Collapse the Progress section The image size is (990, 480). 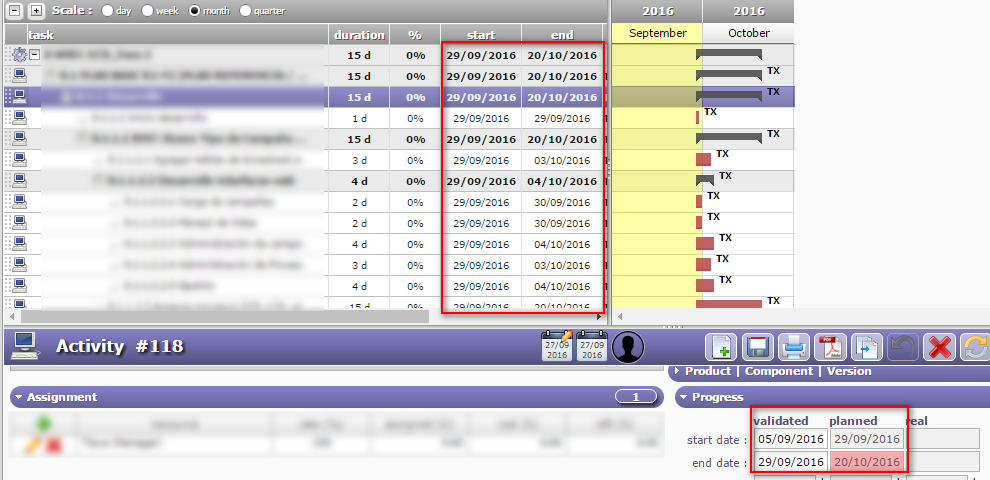[x=683, y=397]
